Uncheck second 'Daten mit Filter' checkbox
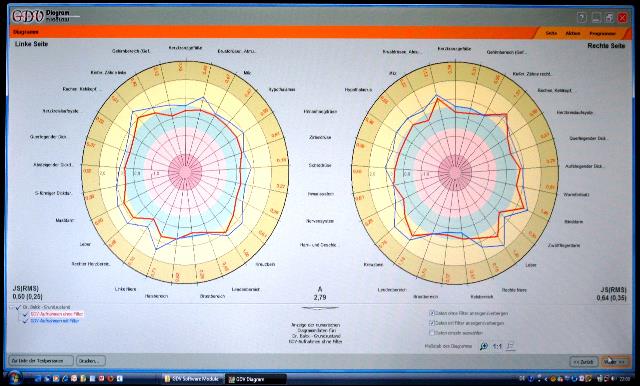640x386 pixels. coord(432,323)
